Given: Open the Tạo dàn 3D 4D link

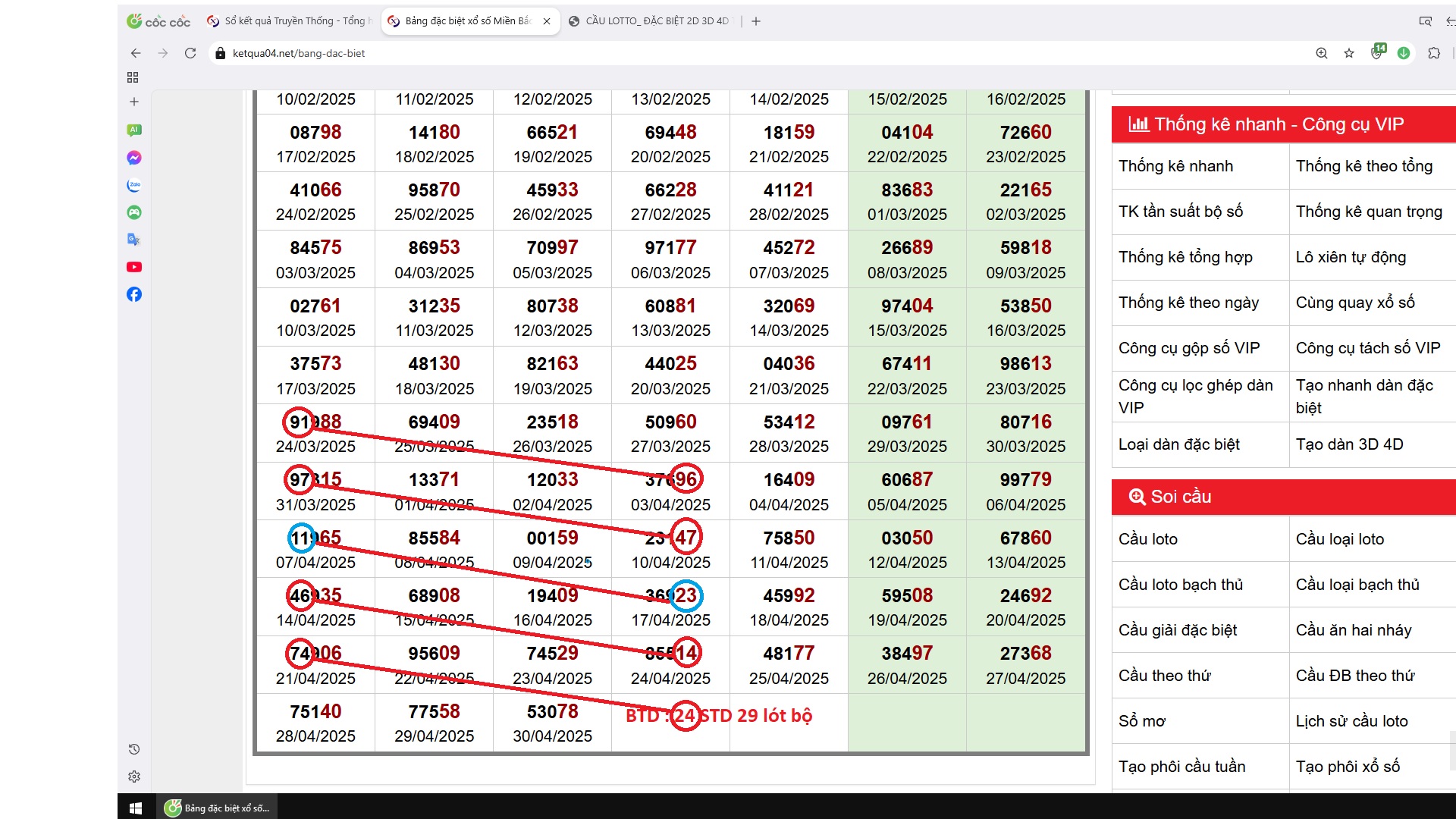Looking at the screenshot, I should pos(1349,444).
